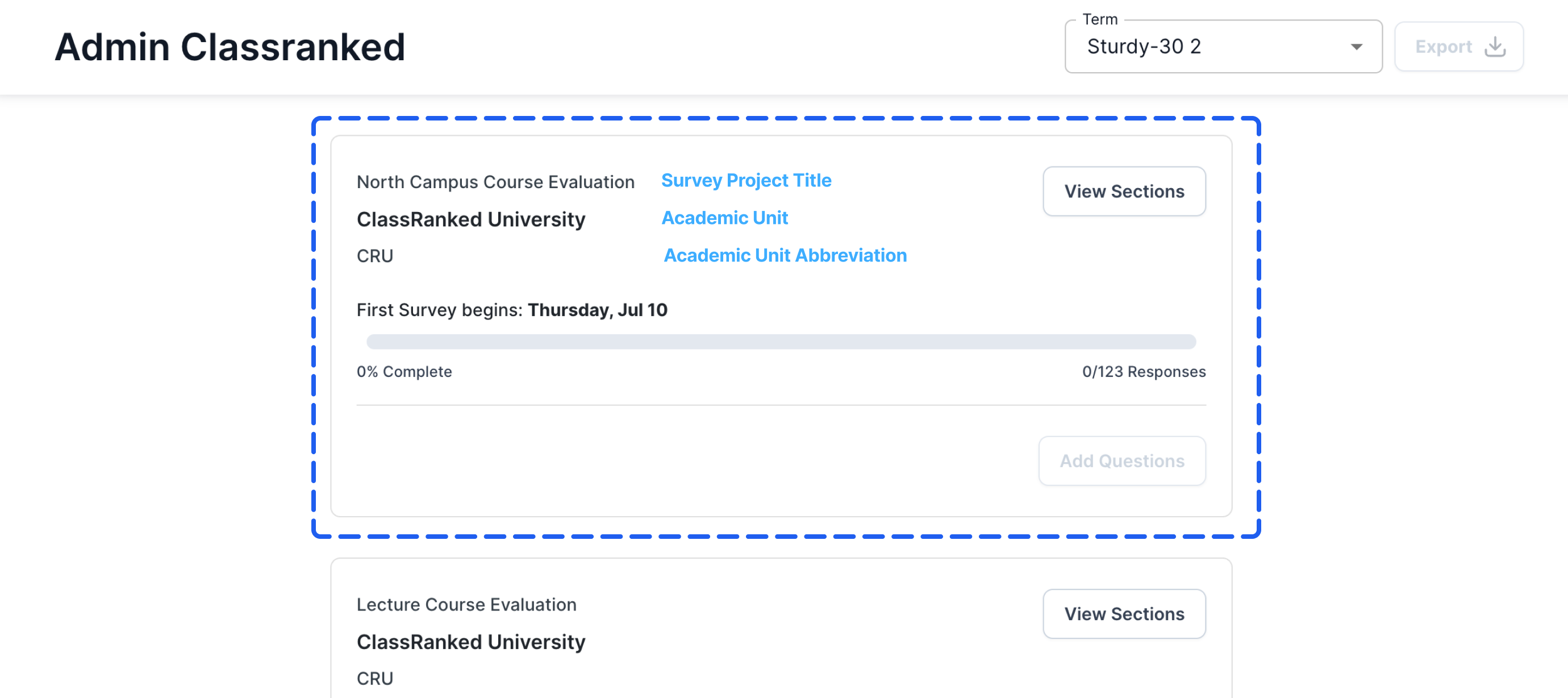Click the Academic Unit Abbreviation label
1568x698 pixels.
(x=785, y=255)
